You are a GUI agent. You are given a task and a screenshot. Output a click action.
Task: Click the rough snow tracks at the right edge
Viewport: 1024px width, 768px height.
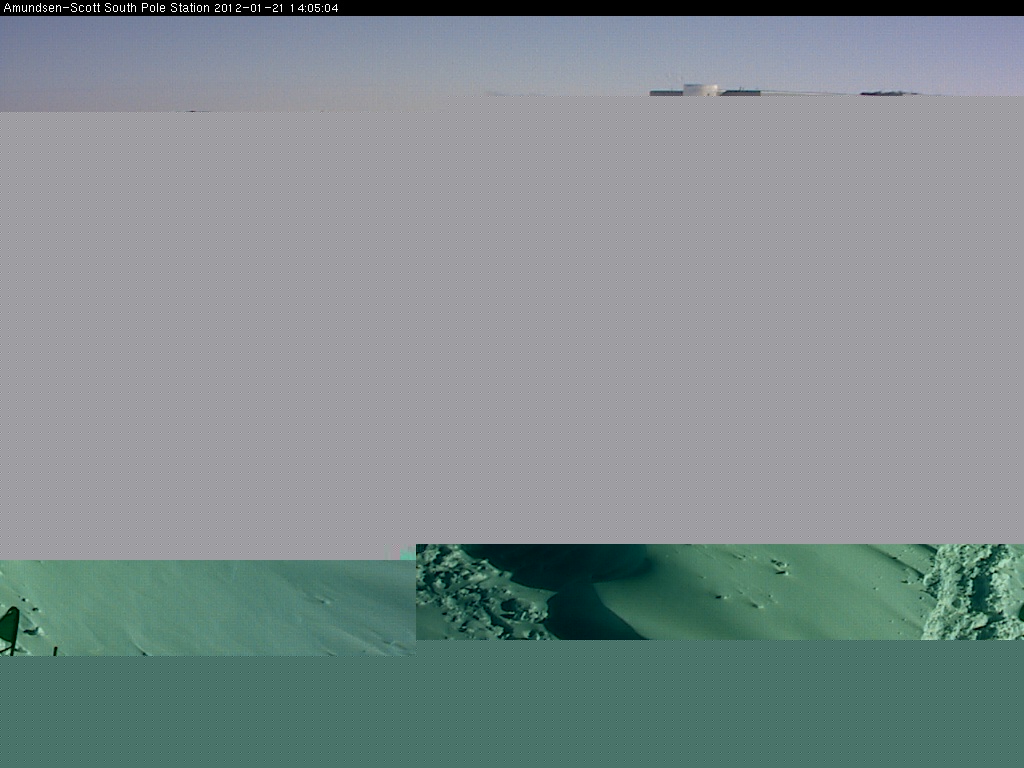tap(970, 590)
